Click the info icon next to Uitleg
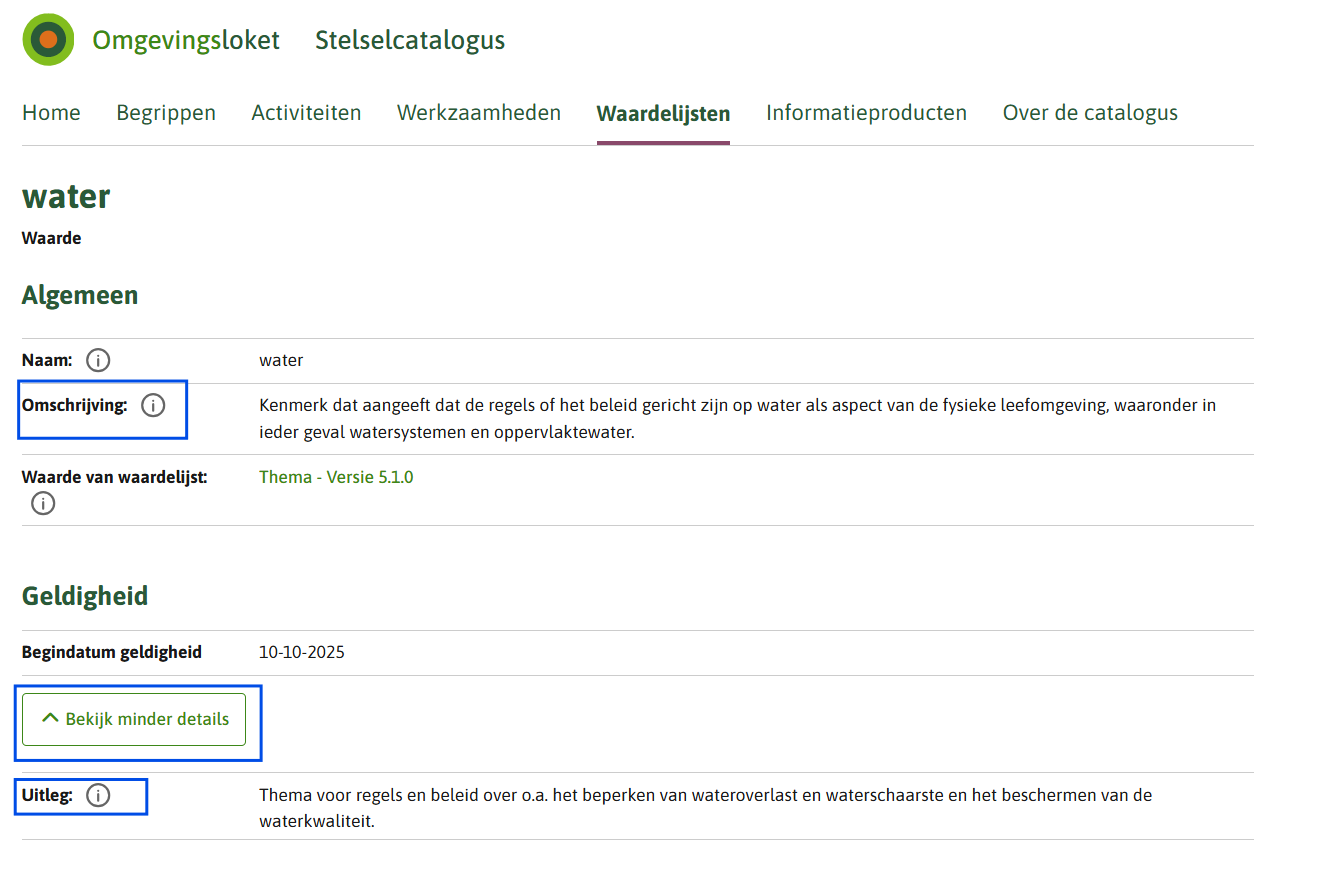This screenshot has height=873, width=1326. tap(98, 796)
